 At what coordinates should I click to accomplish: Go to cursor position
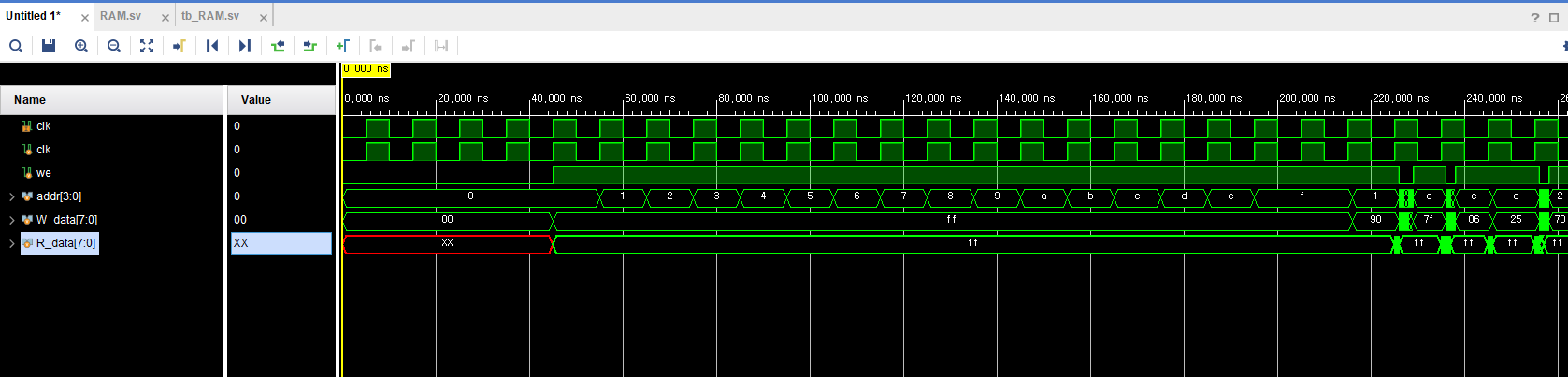tap(180, 46)
